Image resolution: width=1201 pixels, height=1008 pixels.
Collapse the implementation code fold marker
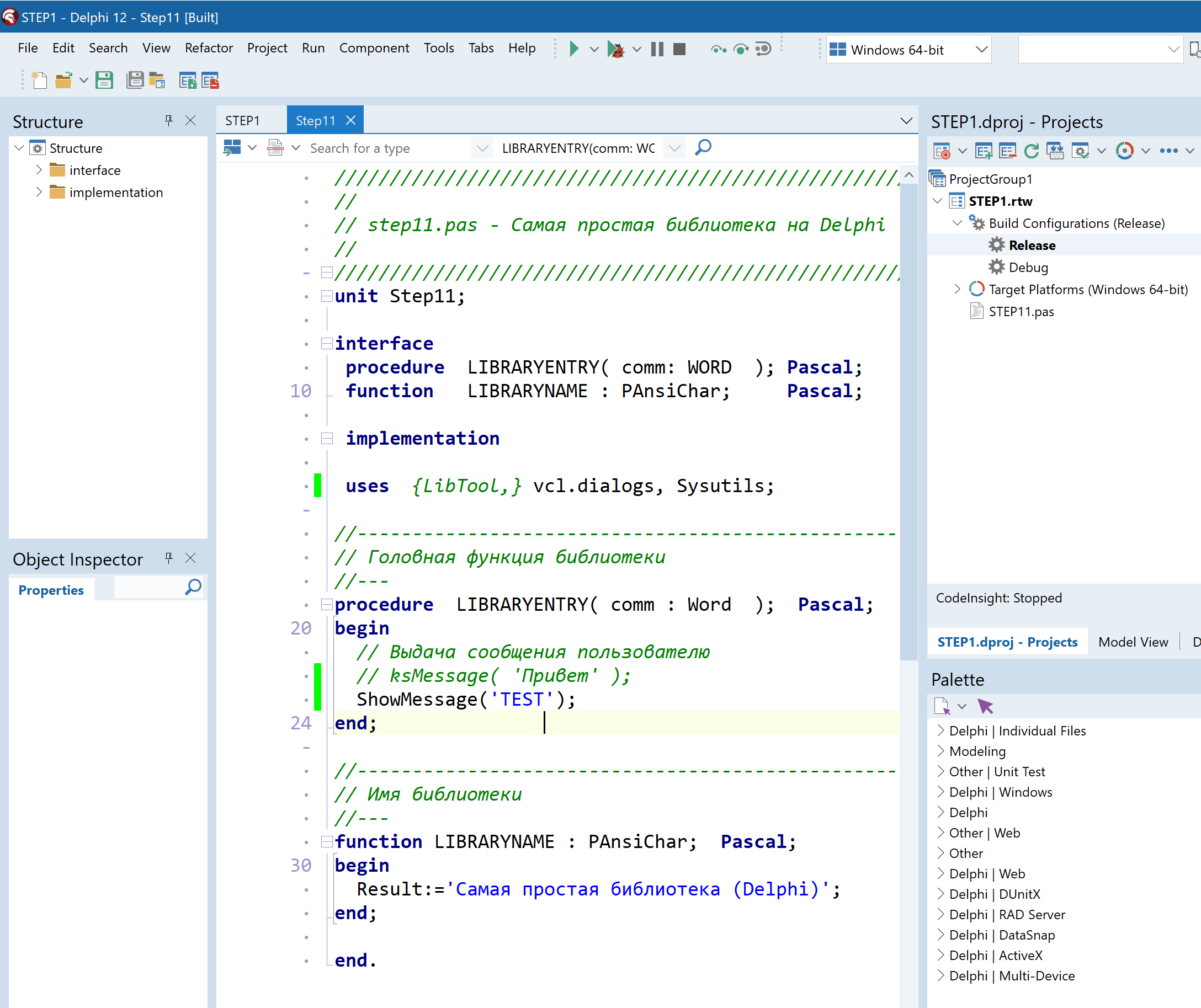327,439
